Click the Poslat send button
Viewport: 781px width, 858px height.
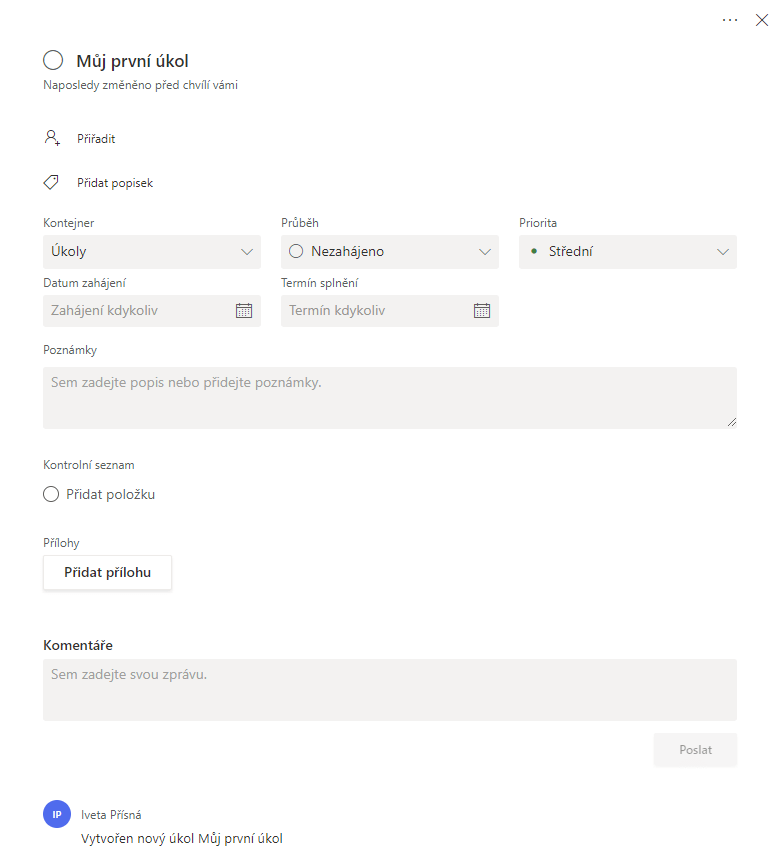point(695,750)
